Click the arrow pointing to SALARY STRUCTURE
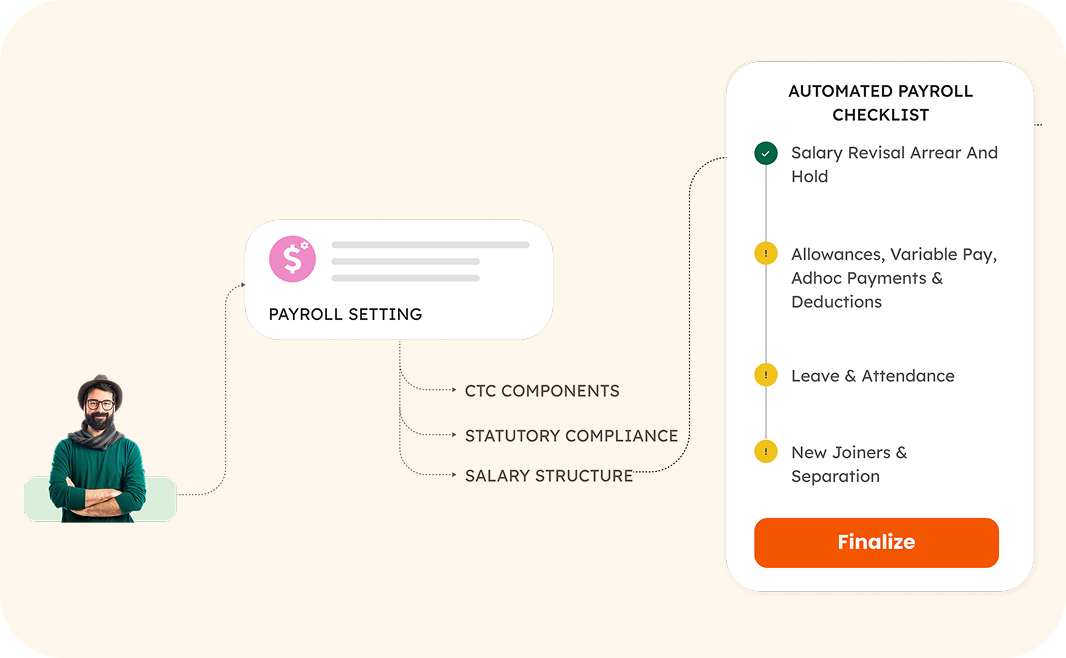The width and height of the screenshot is (1066, 658). pos(452,476)
